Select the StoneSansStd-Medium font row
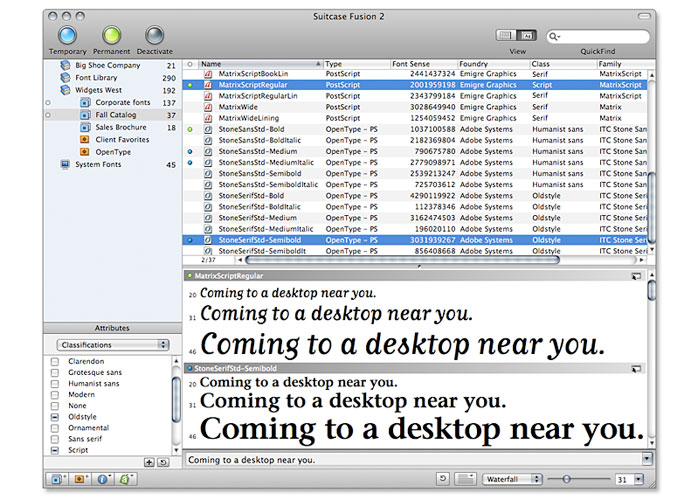 click(414, 151)
